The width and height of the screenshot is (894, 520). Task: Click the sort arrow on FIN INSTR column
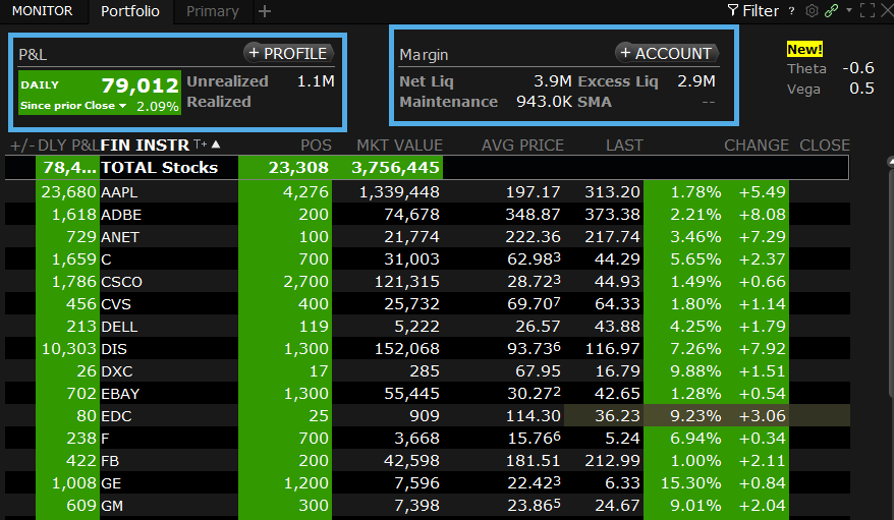pyautogui.click(x=215, y=145)
